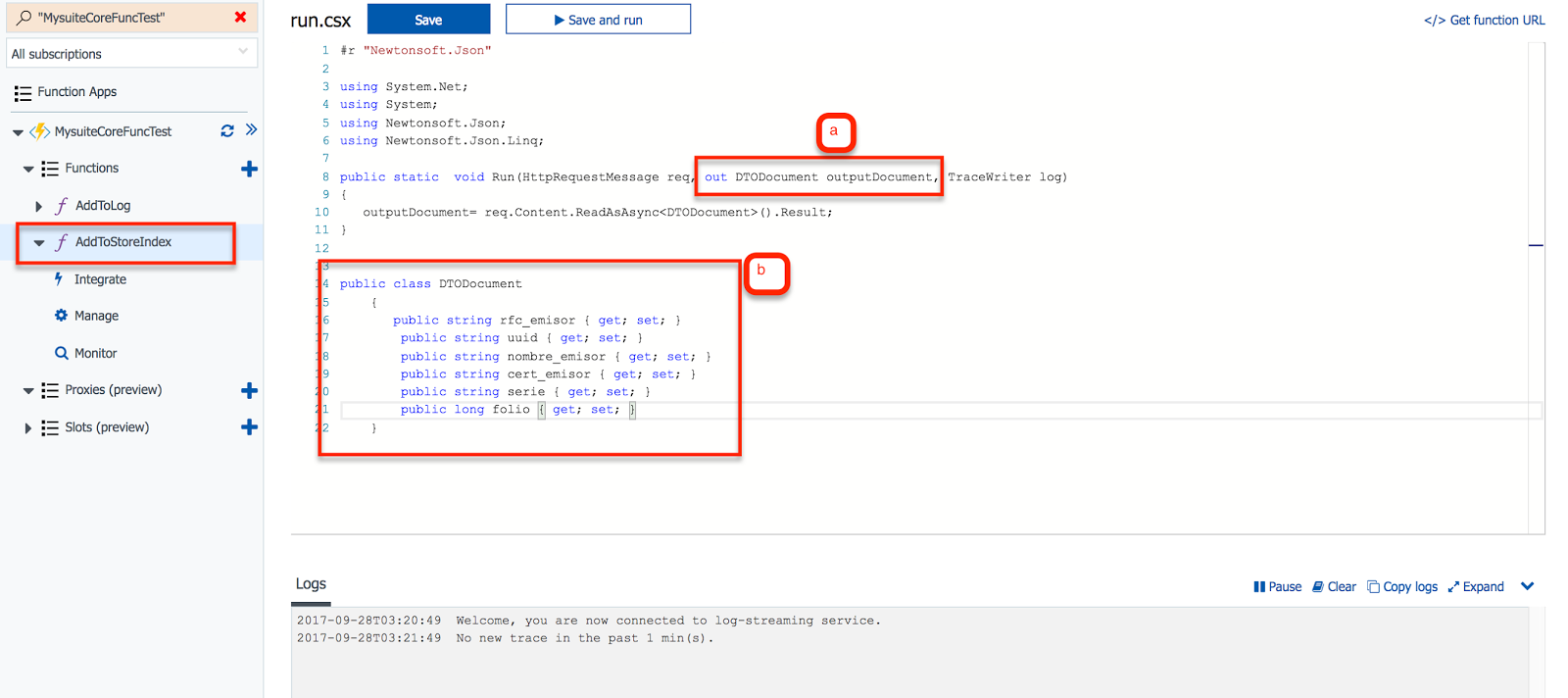Open the Get function URL link
1568x698 pixels.
tap(1484, 20)
